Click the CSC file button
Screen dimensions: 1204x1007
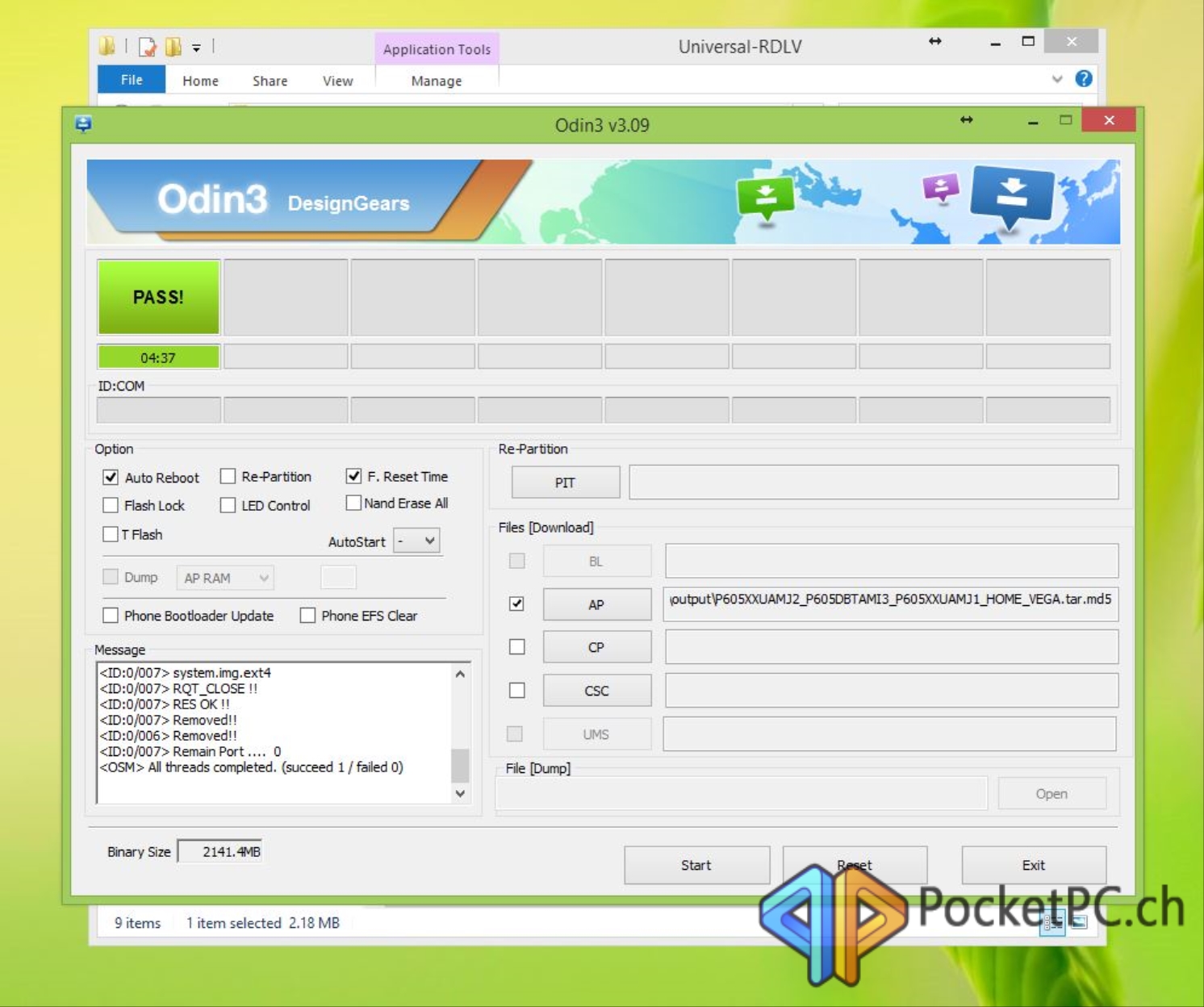[597, 691]
